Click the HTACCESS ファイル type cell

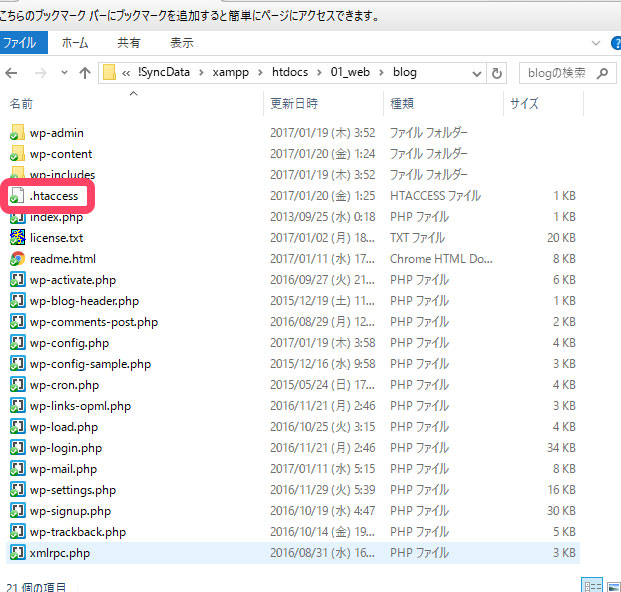point(435,196)
